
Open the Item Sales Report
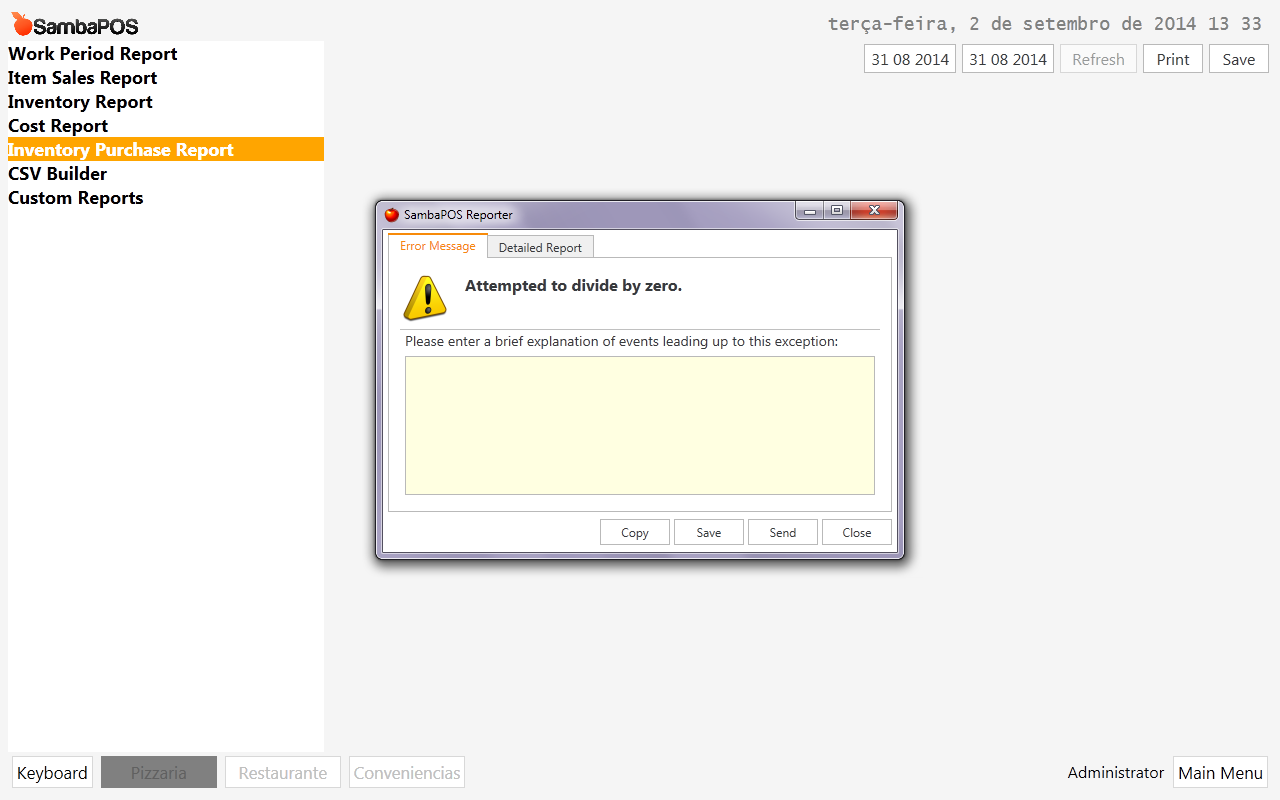[83, 78]
